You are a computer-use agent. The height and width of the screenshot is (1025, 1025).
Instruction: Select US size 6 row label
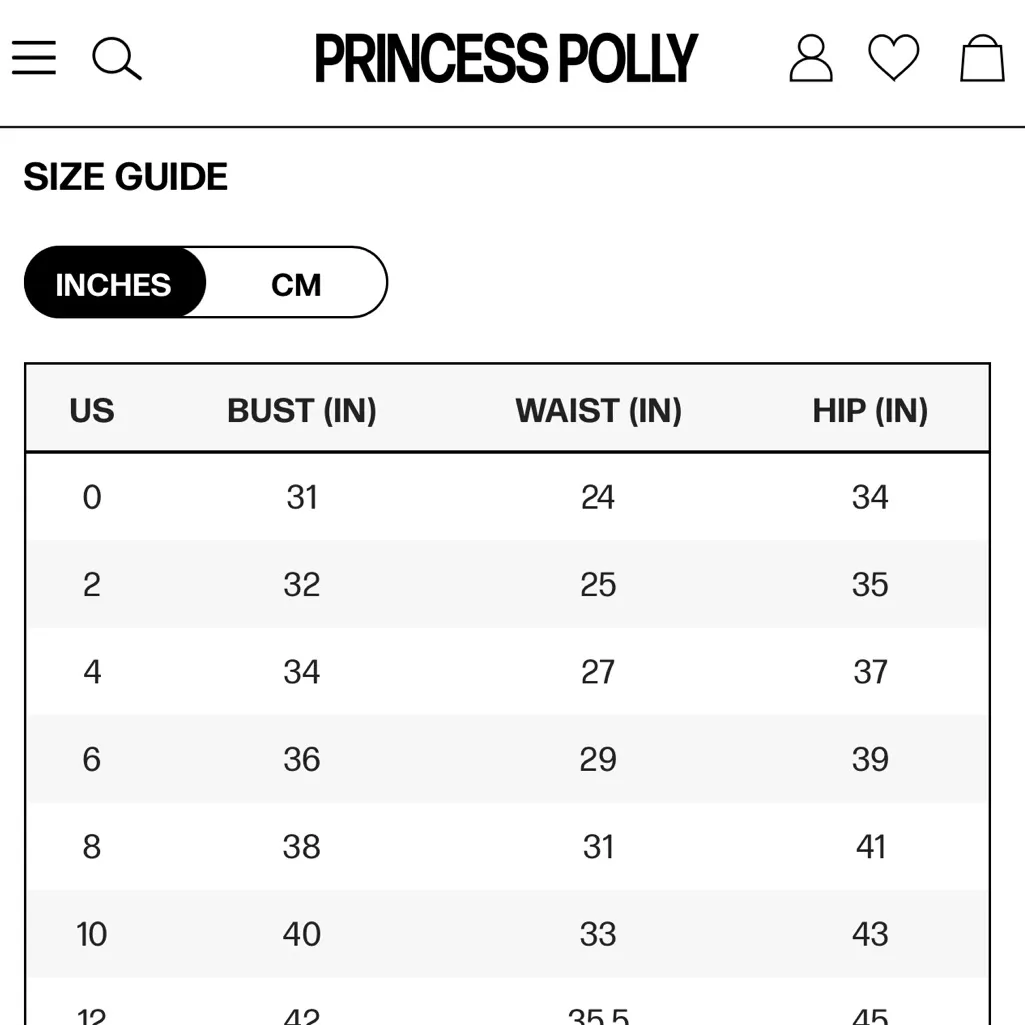pyautogui.click(x=92, y=759)
